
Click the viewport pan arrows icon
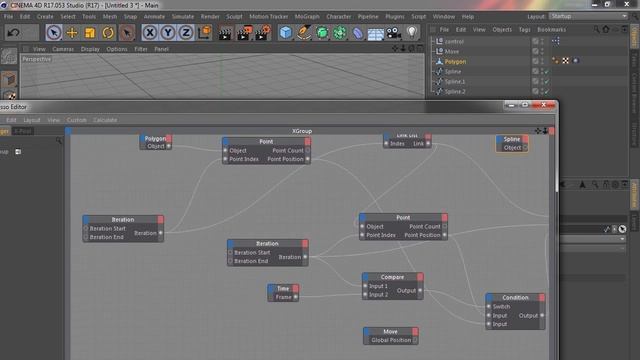click(x=395, y=49)
